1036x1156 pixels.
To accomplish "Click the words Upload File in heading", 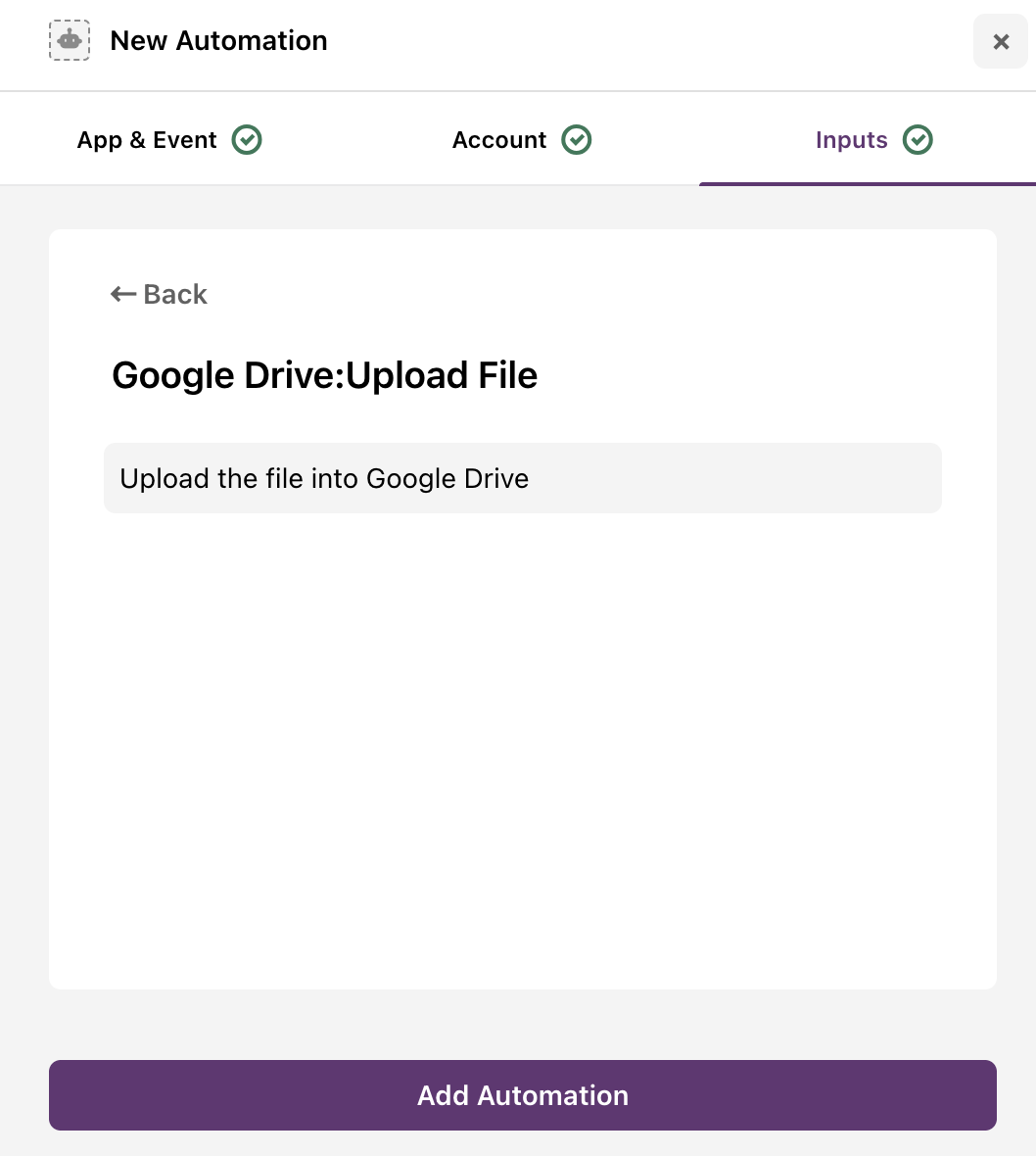I will [442, 375].
